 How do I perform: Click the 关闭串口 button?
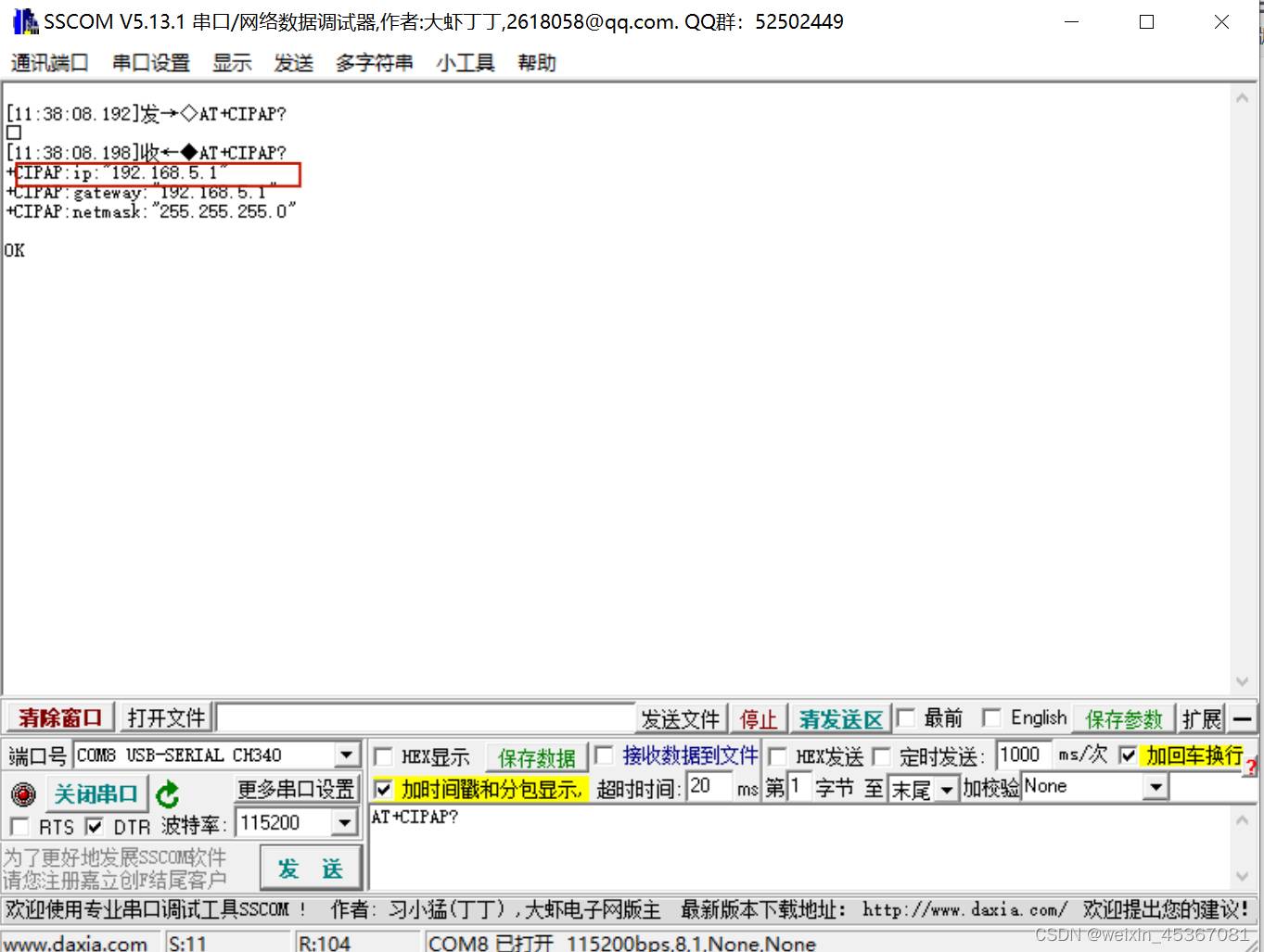click(x=96, y=794)
